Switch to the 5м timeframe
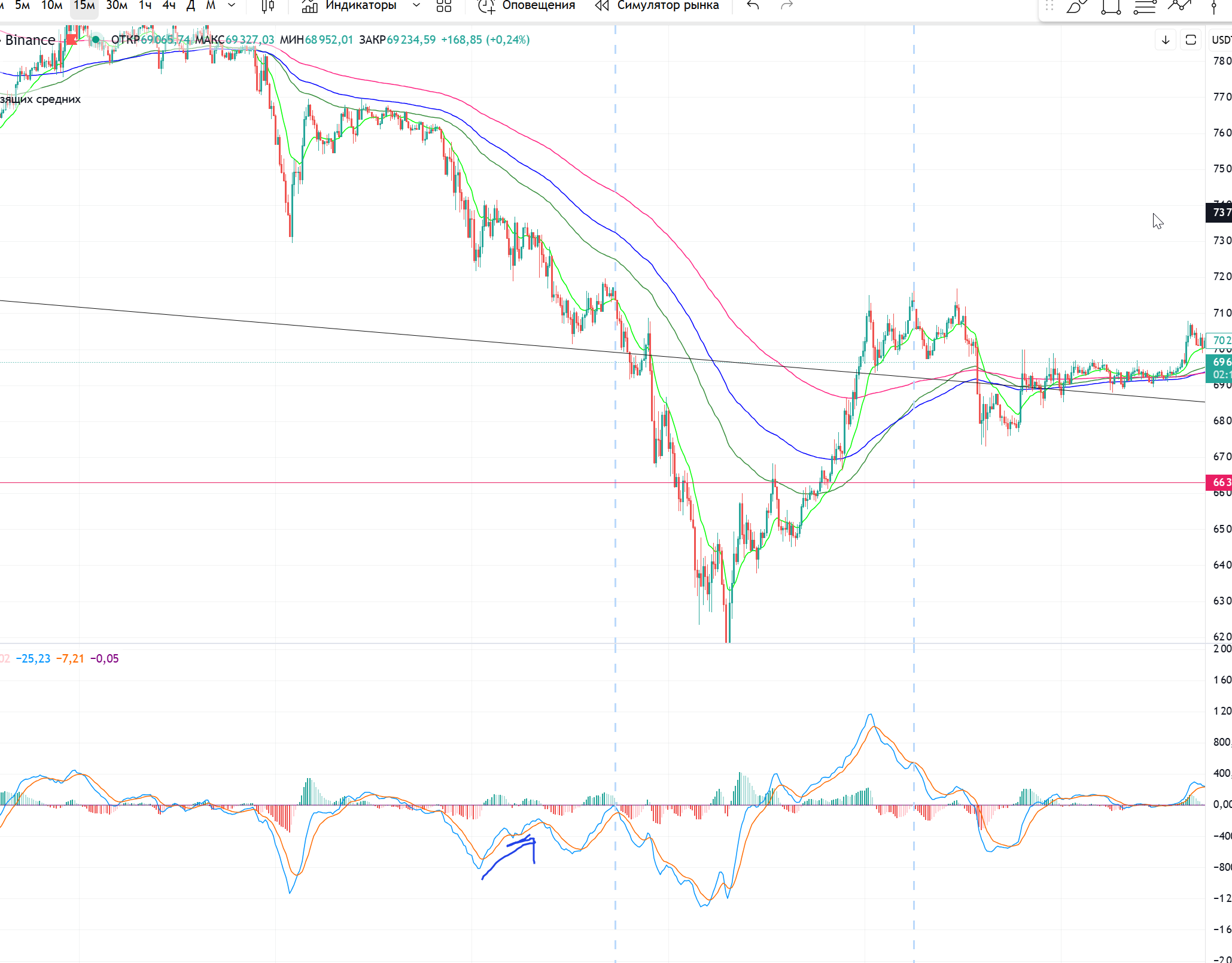Viewport: 1232px width, 963px height. coord(22,6)
